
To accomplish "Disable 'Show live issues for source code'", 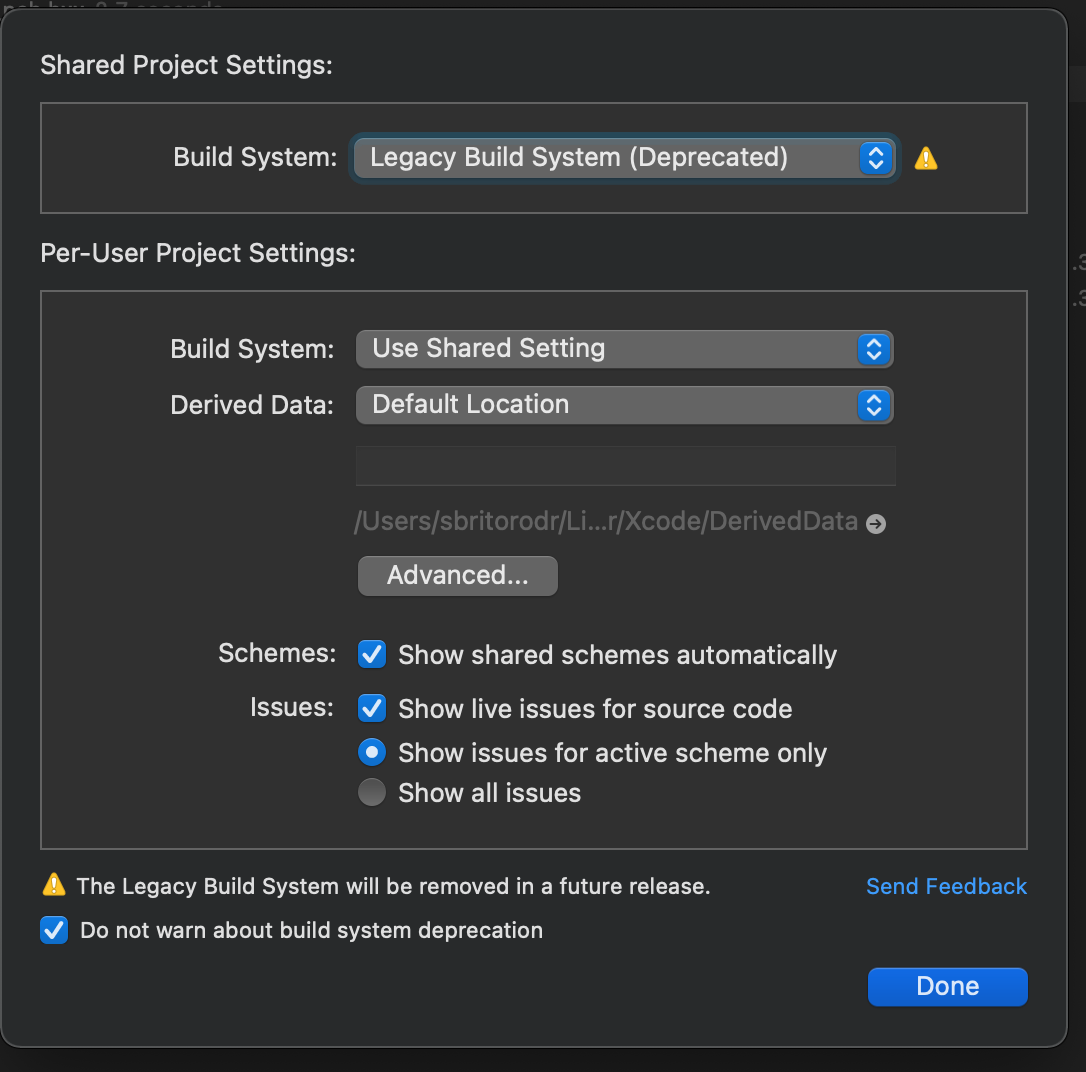I will pos(371,708).
